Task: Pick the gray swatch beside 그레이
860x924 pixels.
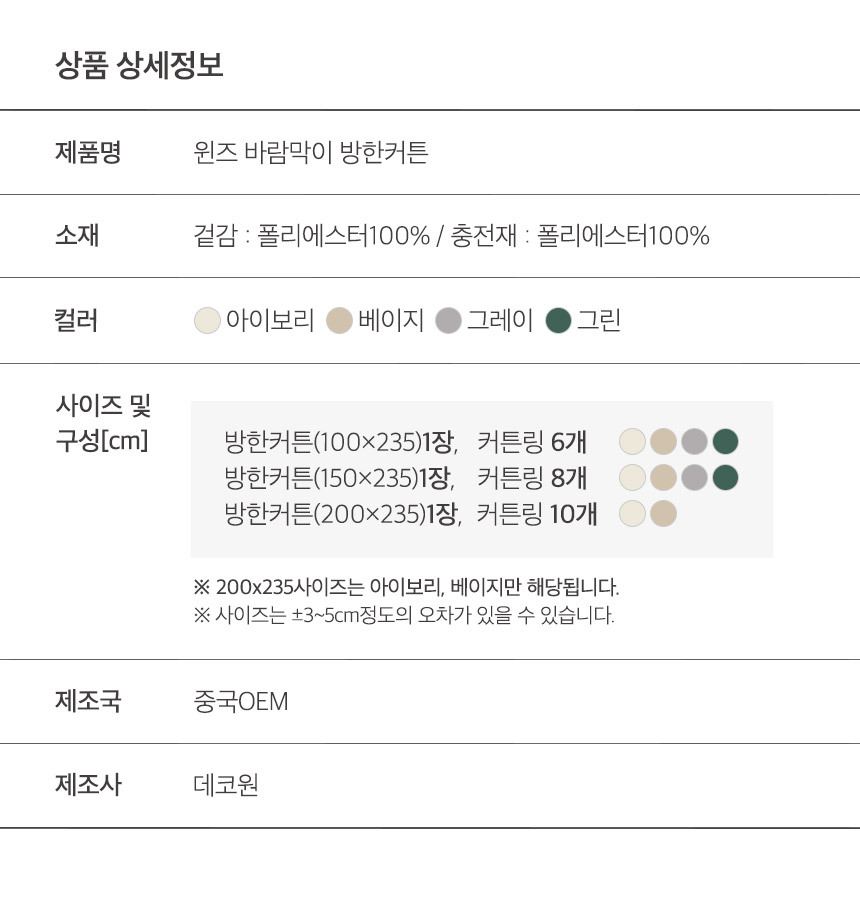Action: (x=449, y=321)
